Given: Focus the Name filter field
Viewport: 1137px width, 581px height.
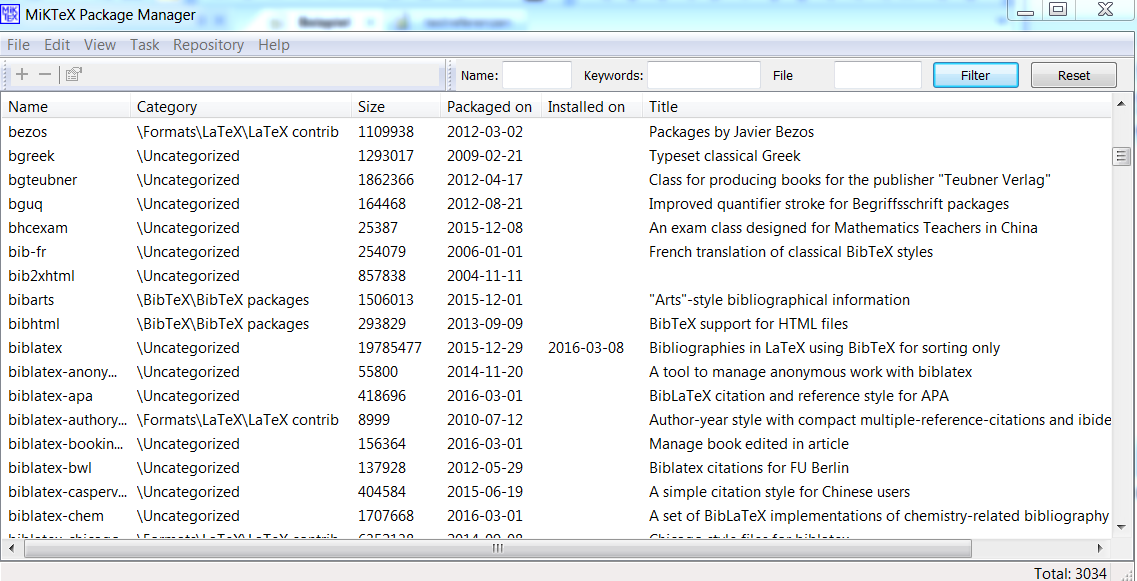Looking at the screenshot, I should [537, 75].
